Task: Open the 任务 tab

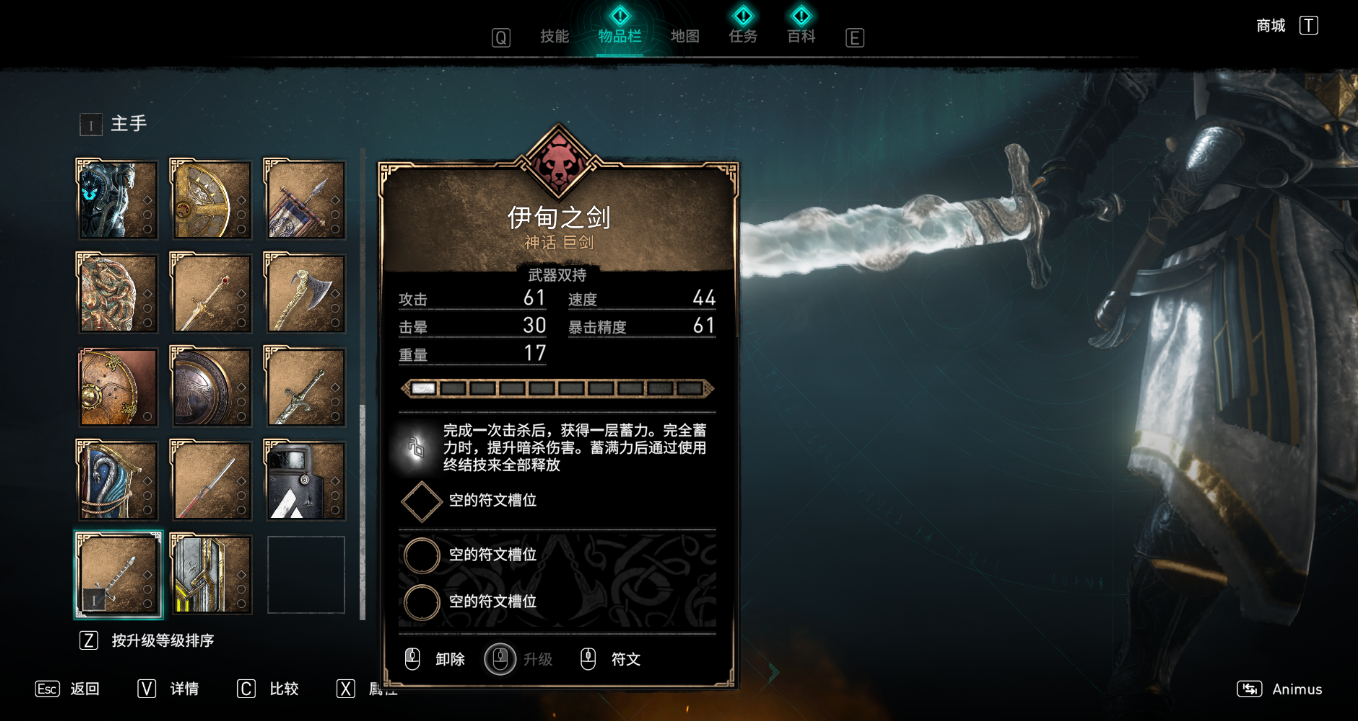Action: (743, 37)
